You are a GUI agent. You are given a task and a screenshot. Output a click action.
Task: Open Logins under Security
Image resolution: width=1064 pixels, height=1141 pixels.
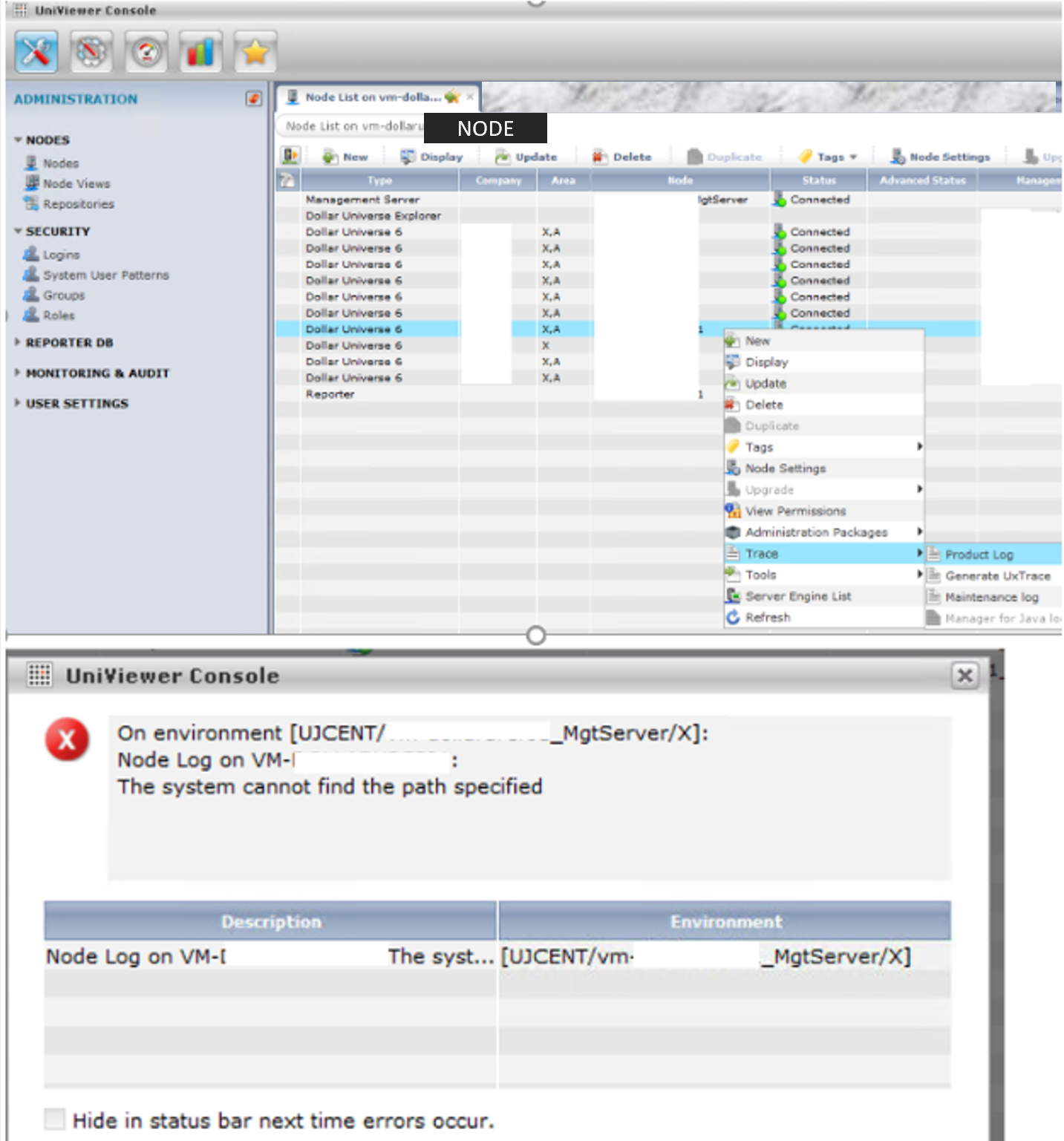(x=61, y=255)
